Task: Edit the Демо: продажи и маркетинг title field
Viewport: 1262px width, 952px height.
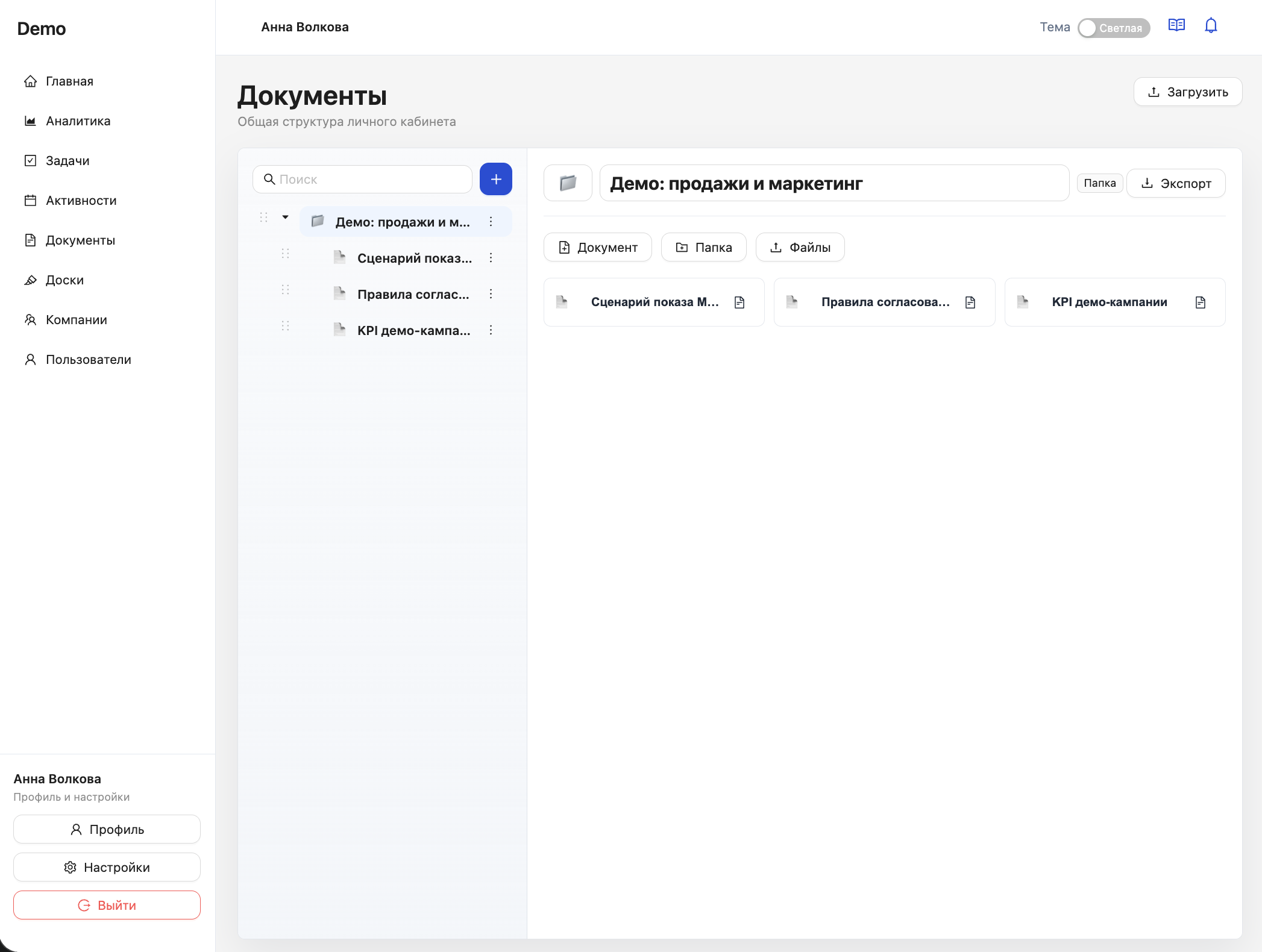Action: tap(834, 183)
